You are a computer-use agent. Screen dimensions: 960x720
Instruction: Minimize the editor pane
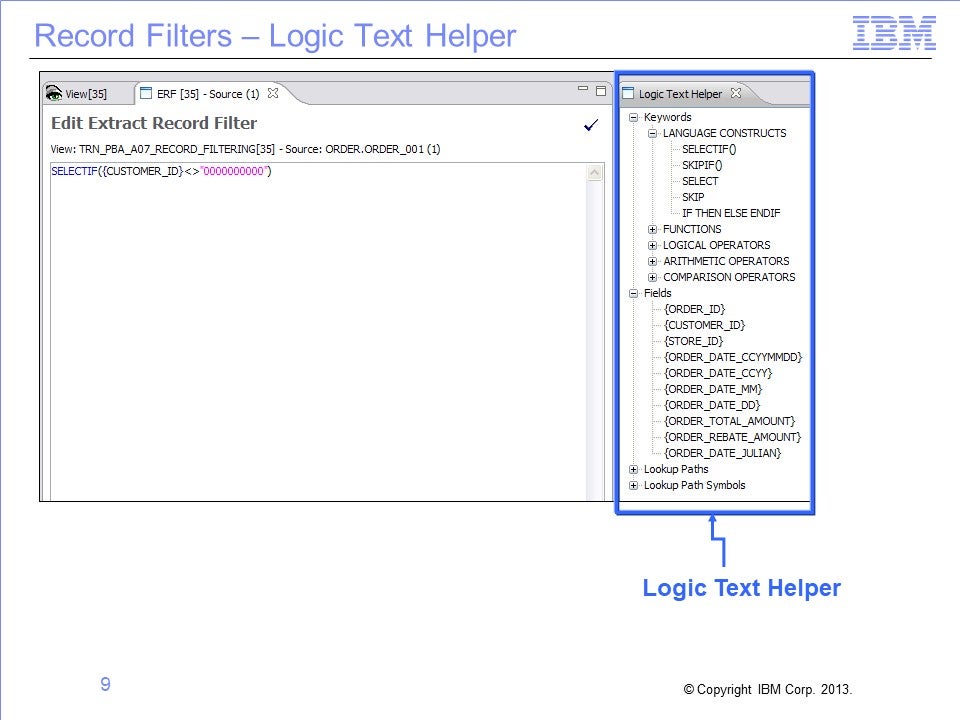pos(583,89)
